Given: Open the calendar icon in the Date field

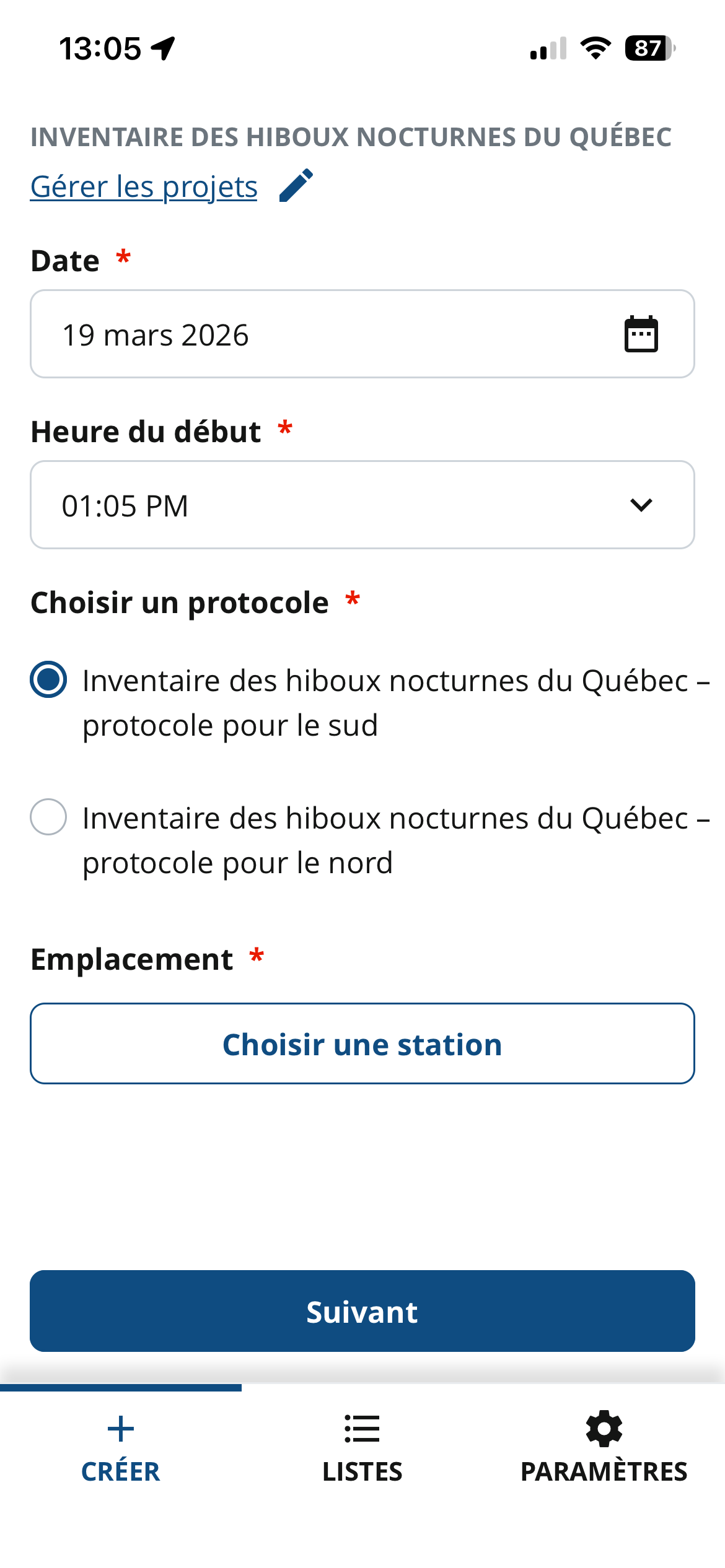Looking at the screenshot, I should (x=641, y=334).
